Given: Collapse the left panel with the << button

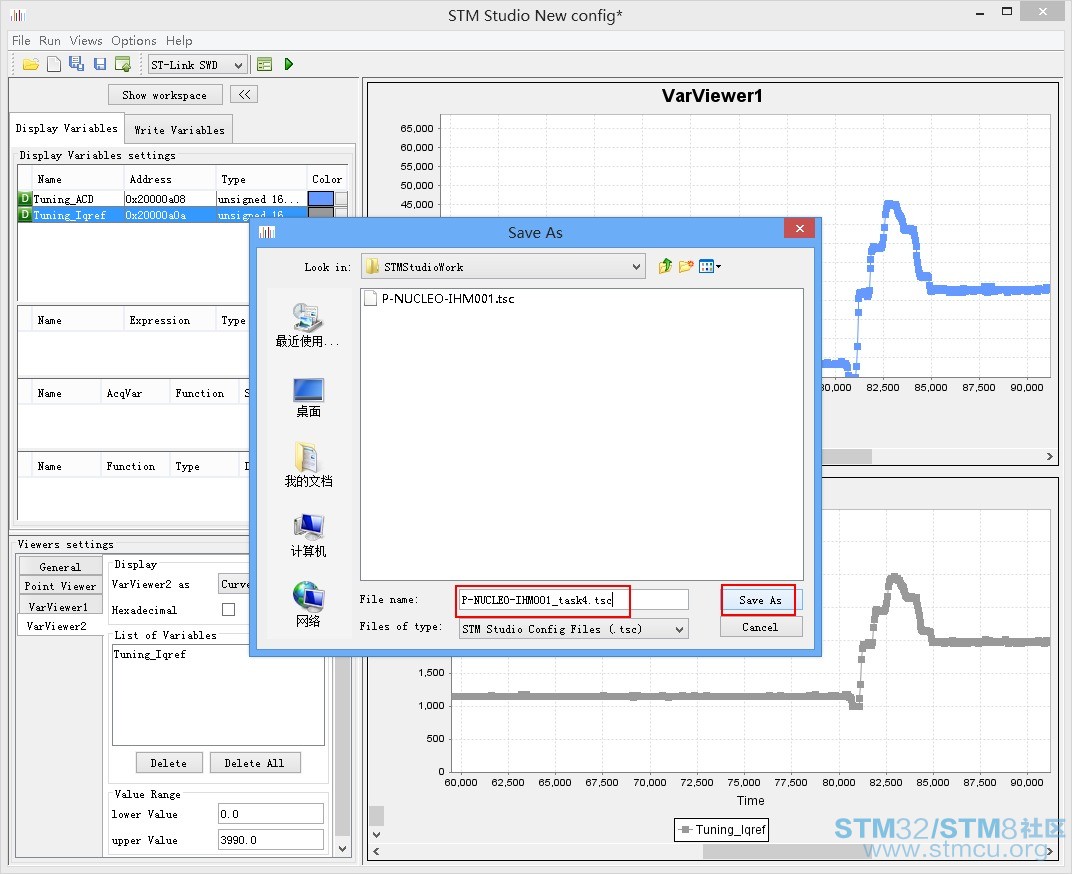Looking at the screenshot, I should click(244, 94).
